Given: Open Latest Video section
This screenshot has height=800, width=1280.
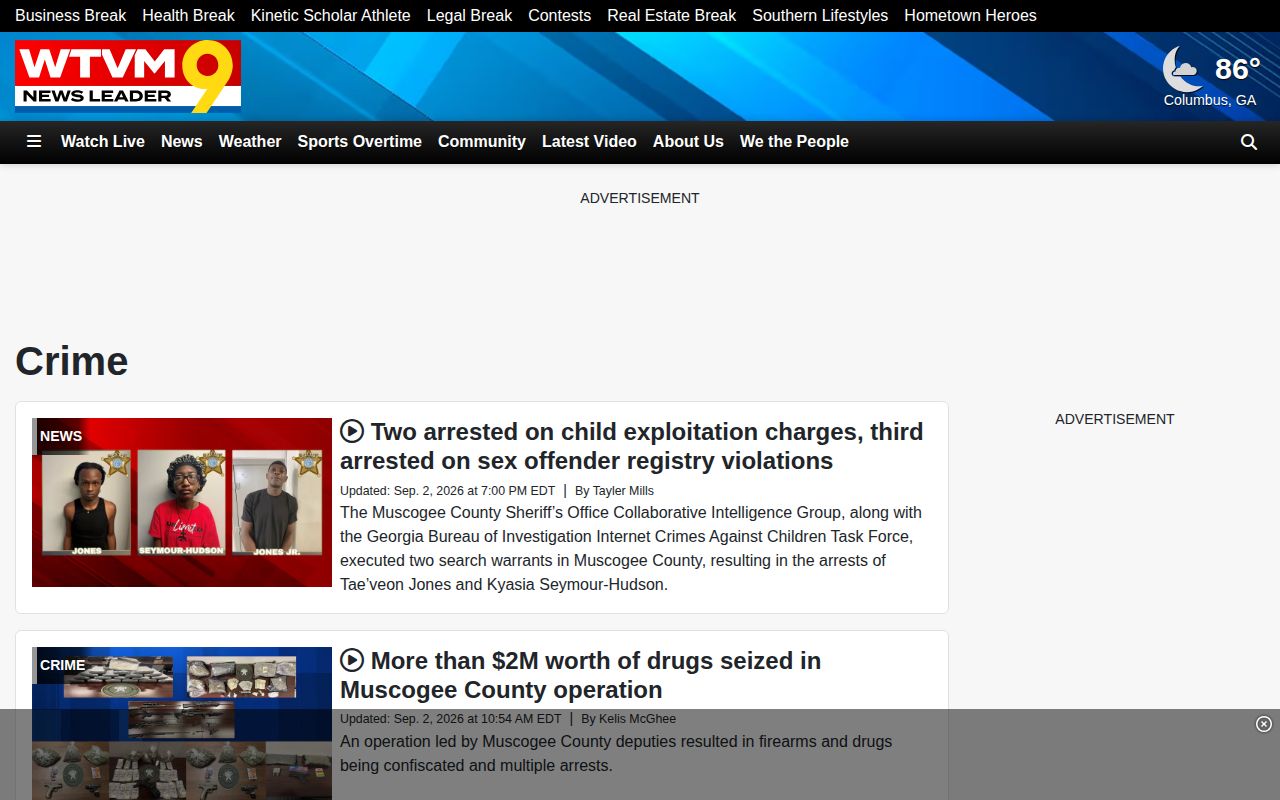Looking at the screenshot, I should [589, 142].
